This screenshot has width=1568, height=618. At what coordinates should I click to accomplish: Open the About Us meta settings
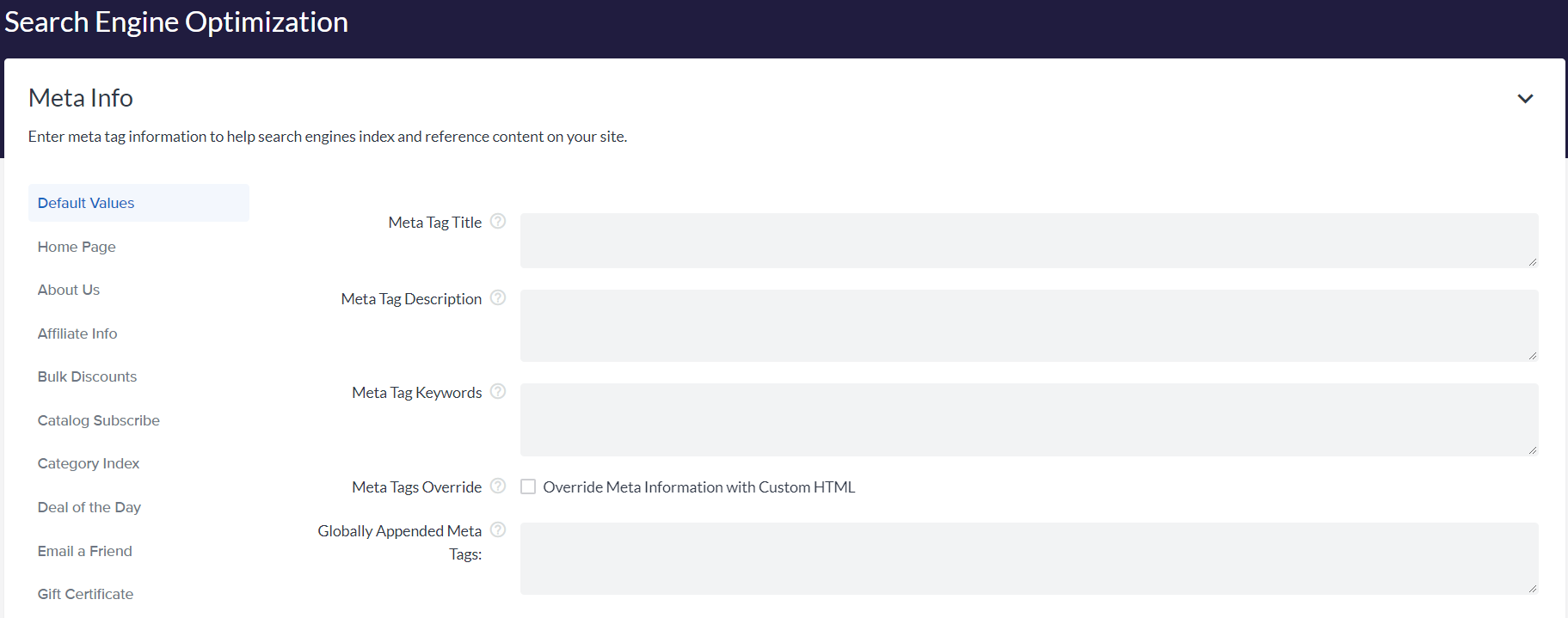click(x=68, y=290)
